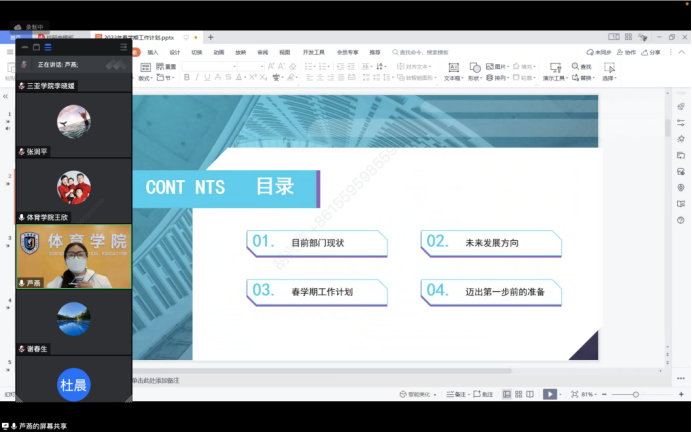Screen dimensions: 692x432
Task: Open the Find tool in ribbon
Action: (x=582, y=67)
